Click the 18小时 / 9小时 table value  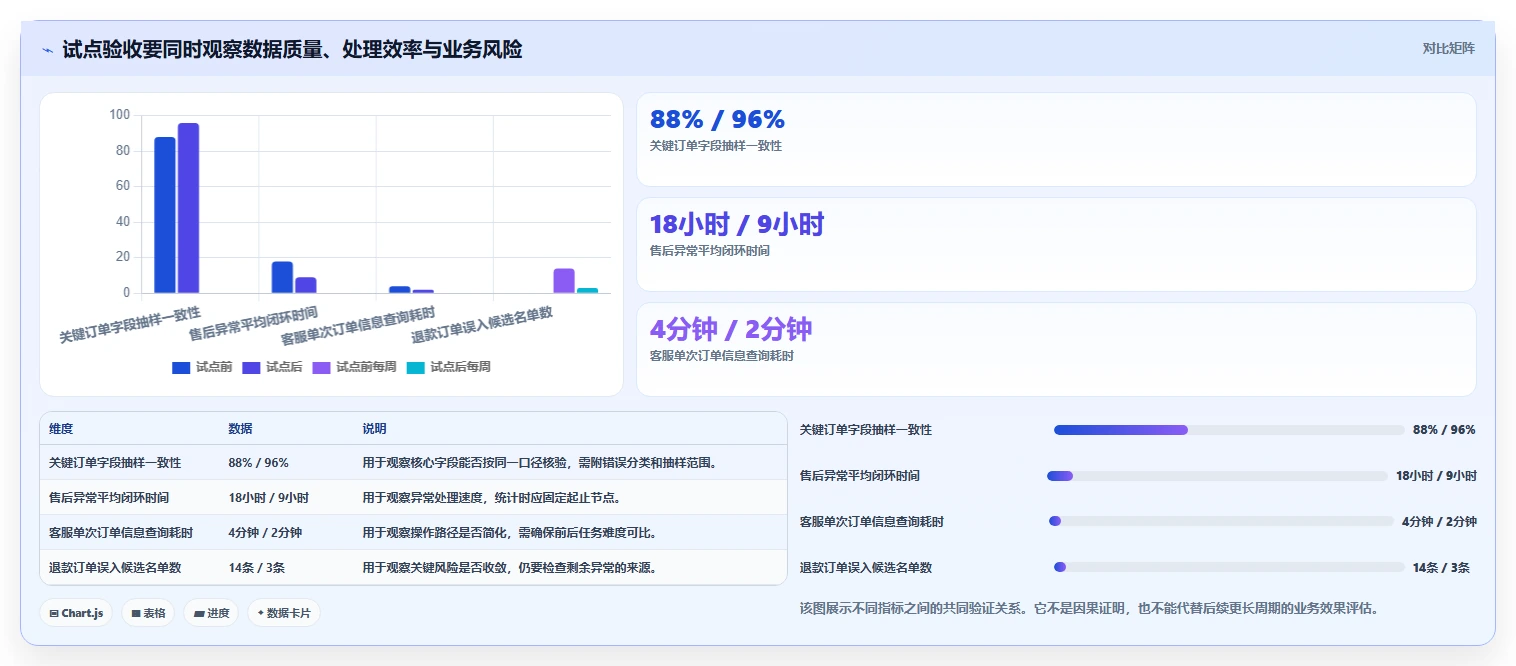268,497
